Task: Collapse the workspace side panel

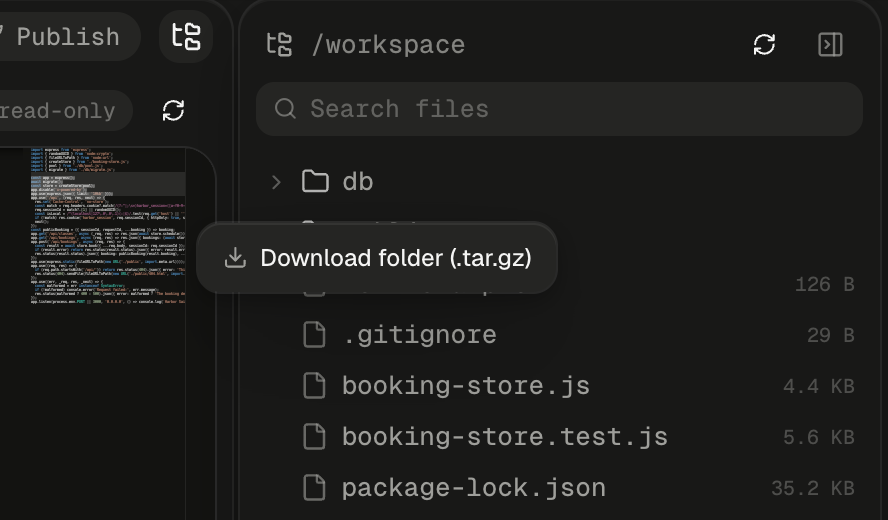Action: coord(830,45)
